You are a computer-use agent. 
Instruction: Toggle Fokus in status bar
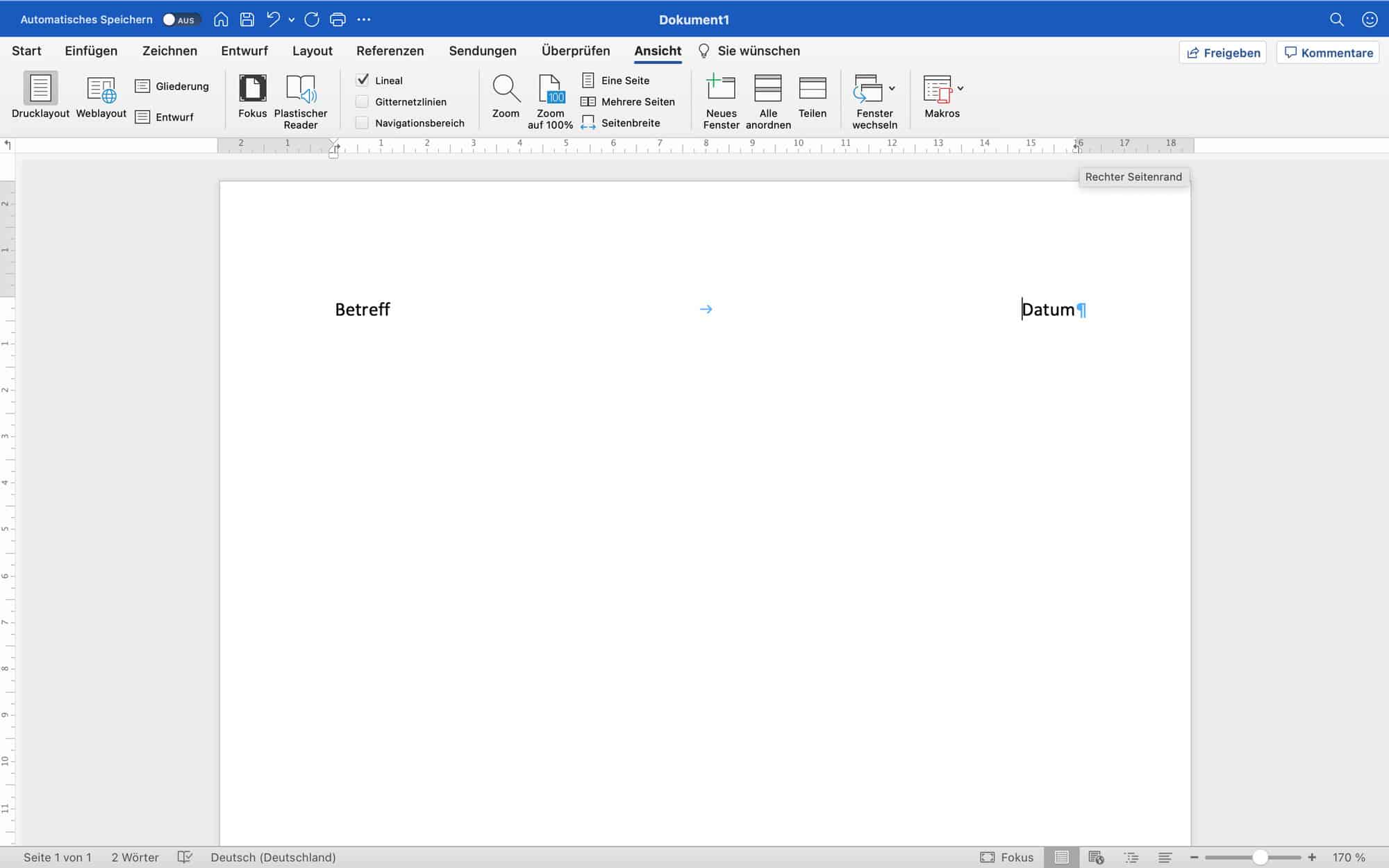[1007, 858]
